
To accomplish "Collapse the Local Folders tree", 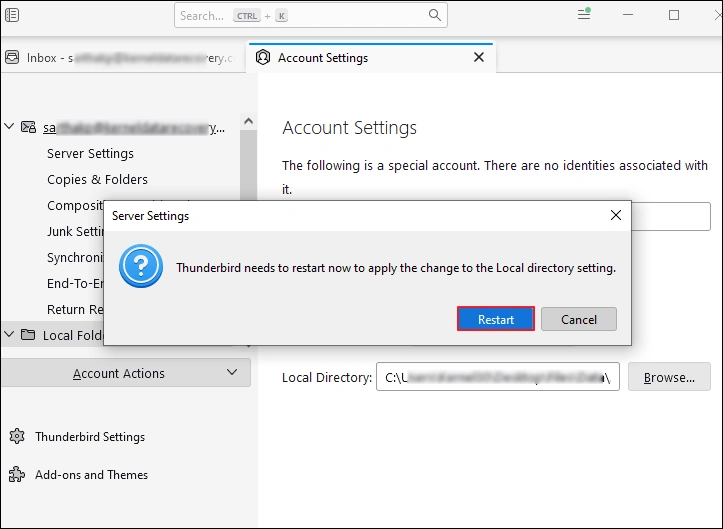I will pos(9,334).
